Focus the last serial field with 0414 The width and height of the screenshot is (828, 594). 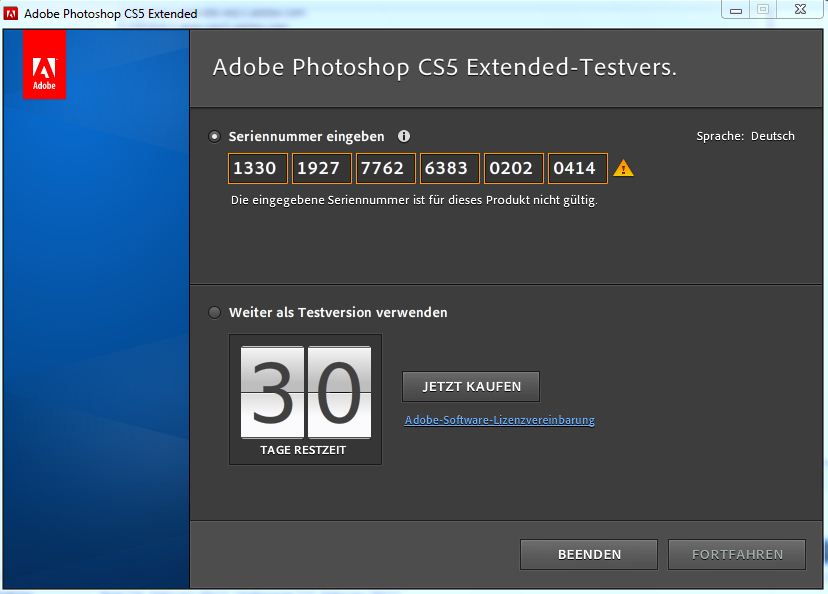coord(577,168)
